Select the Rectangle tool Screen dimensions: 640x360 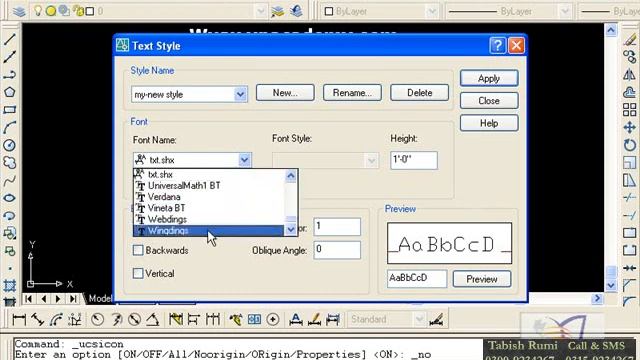point(9,110)
